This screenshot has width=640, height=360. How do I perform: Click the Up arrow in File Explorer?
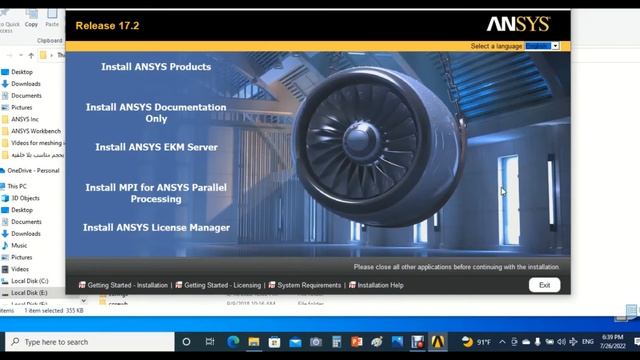click(31, 55)
